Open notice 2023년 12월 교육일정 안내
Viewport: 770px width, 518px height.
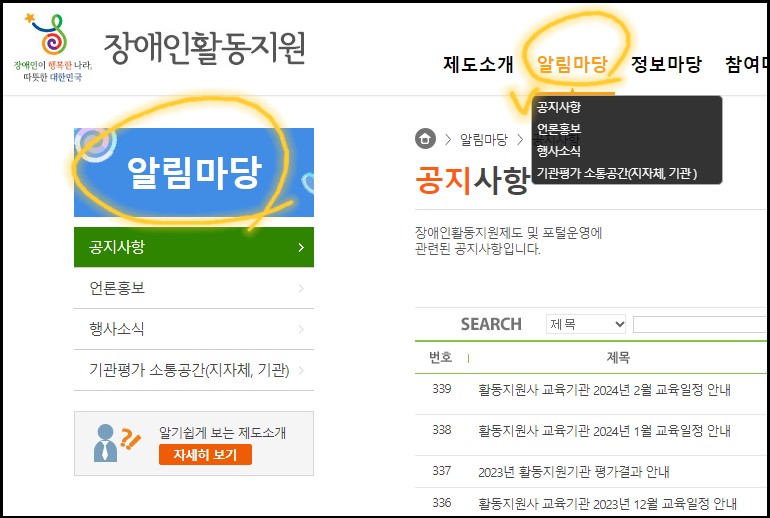(607, 504)
